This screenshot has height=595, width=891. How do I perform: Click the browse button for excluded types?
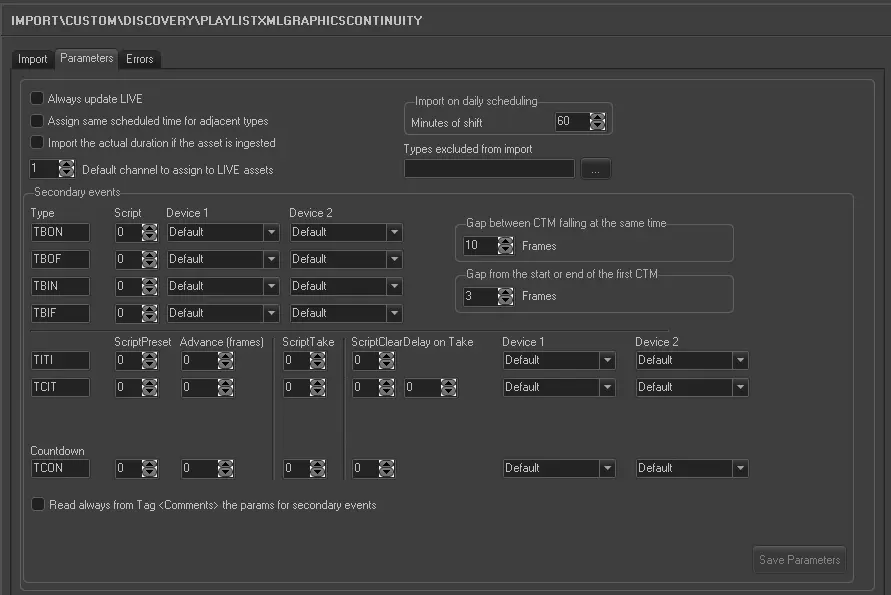click(595, 170)
